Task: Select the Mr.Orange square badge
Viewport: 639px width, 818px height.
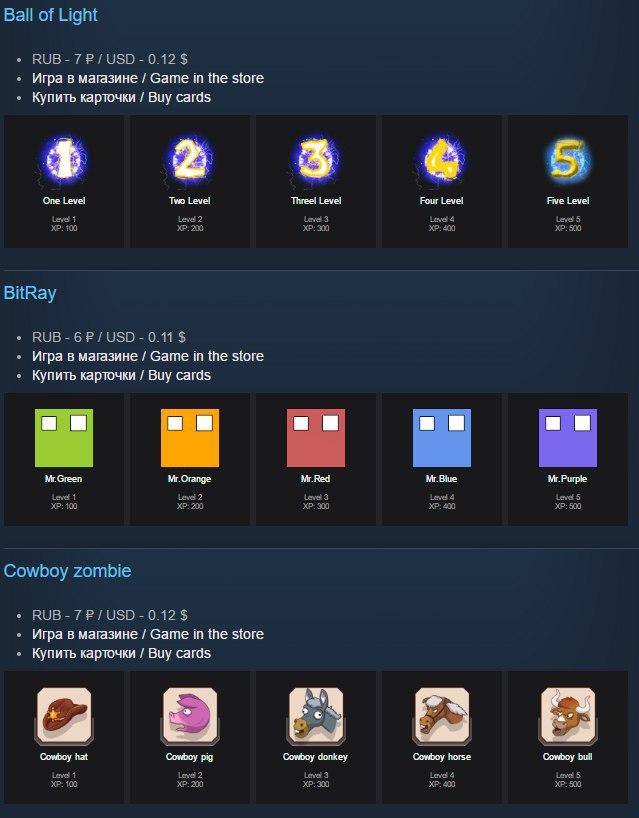Action: tap(190, 438)
